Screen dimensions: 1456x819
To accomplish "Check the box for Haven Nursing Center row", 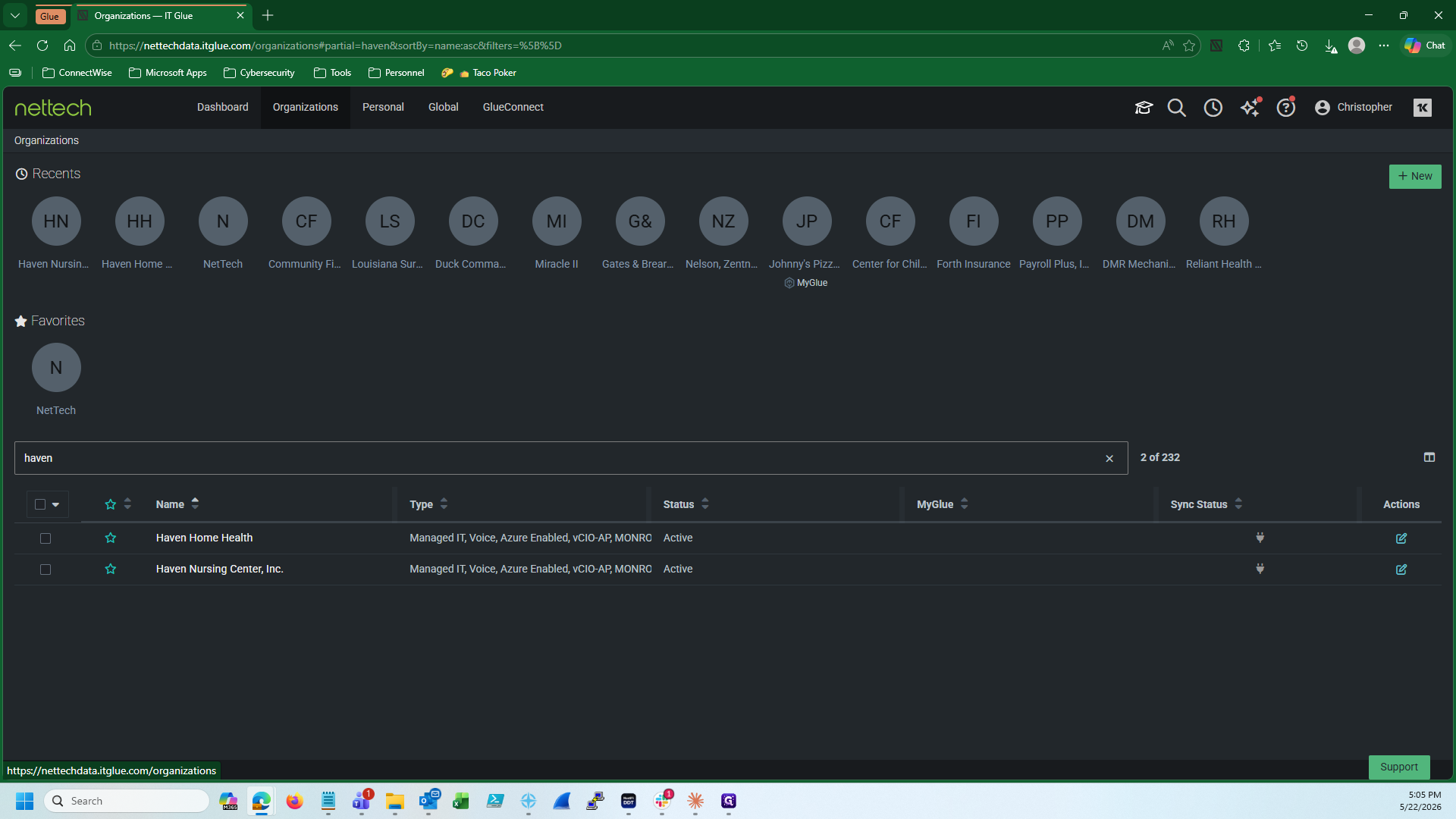I will (x=45, y=570).
